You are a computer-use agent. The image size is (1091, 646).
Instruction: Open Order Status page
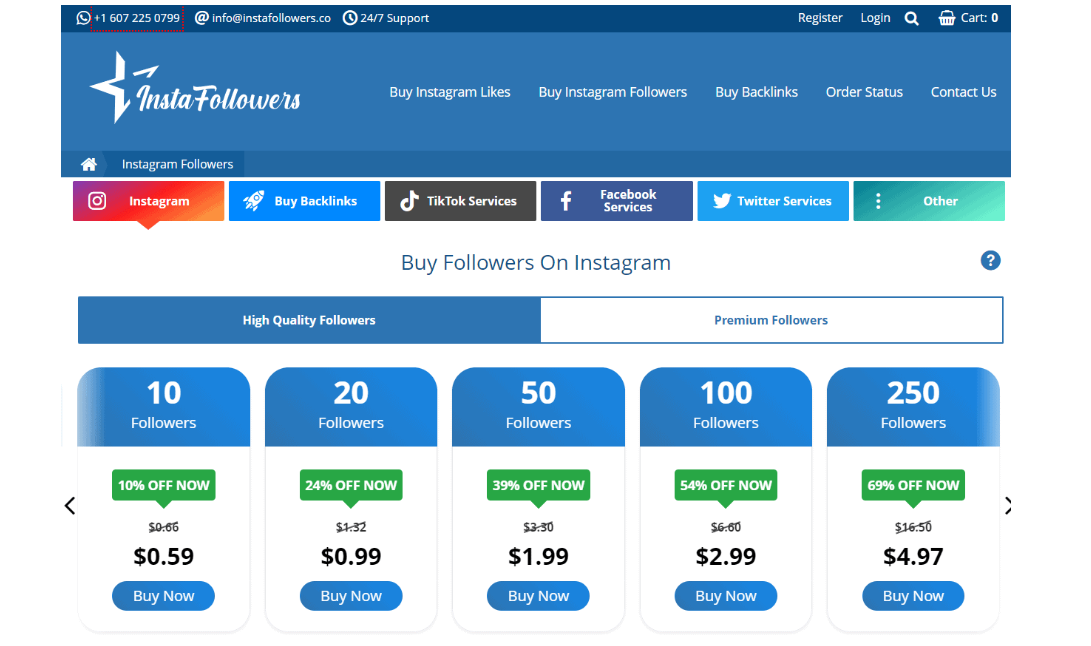(x=864, y=92)
